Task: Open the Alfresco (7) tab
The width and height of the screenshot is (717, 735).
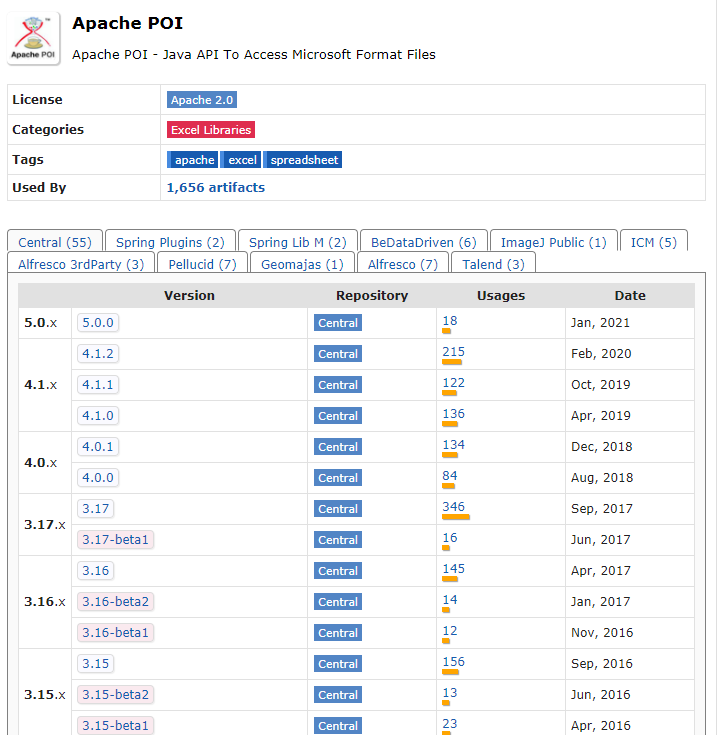Action: (403, 264)
